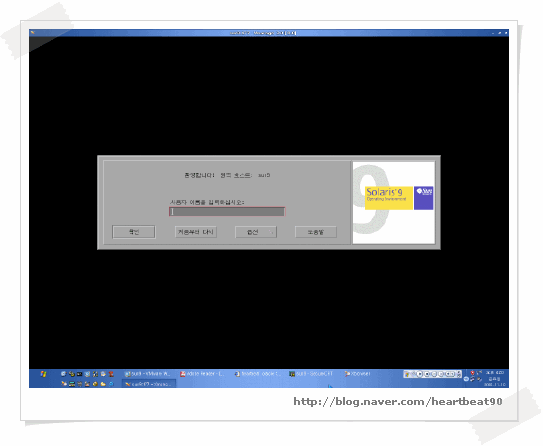This screenshot has width=543, height=446.
Task: Switch to the Xbrowser taskbar item
Action: (x=358, y=374)
